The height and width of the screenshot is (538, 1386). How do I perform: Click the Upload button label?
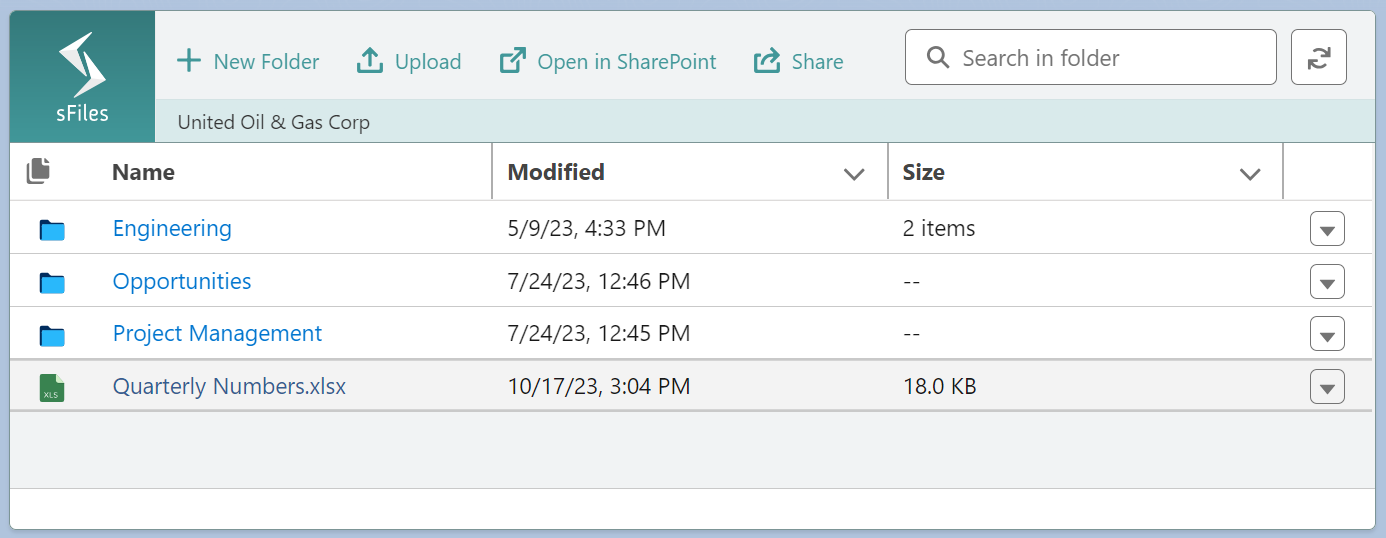(x=428, y=62)
